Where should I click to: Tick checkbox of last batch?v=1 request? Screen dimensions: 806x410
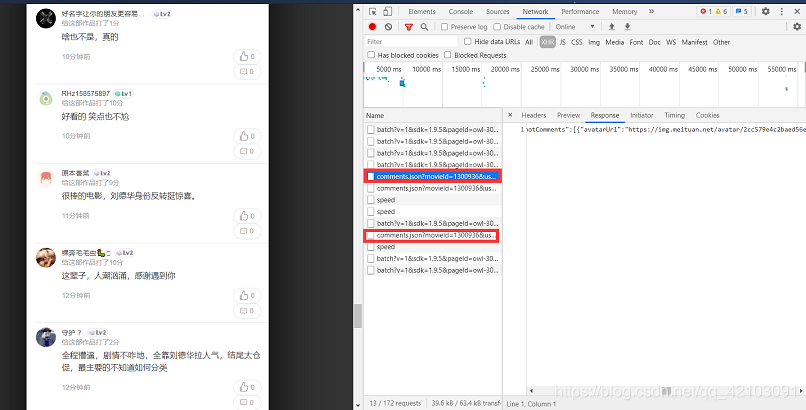click(371, 270)
